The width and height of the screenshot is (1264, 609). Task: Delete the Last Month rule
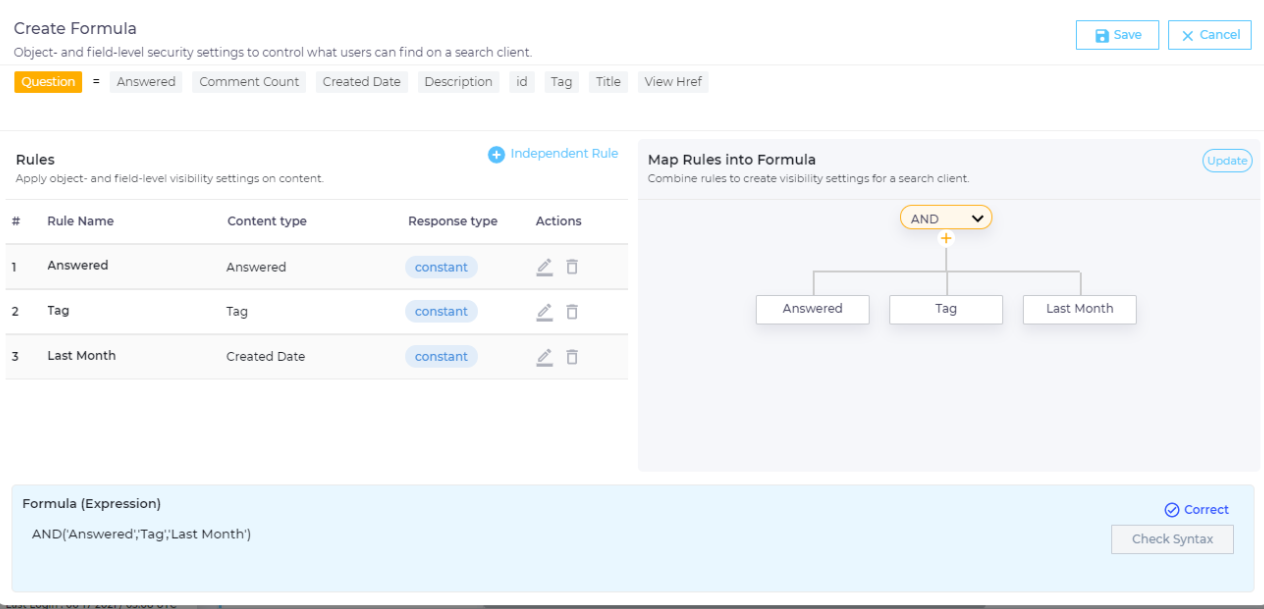pyautogui.click(x=572, y=357)
